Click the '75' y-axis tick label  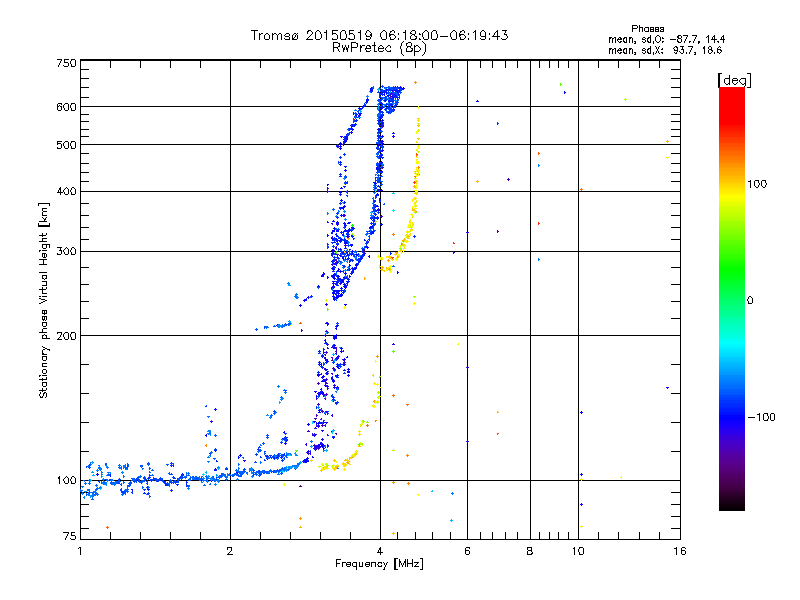70,536
